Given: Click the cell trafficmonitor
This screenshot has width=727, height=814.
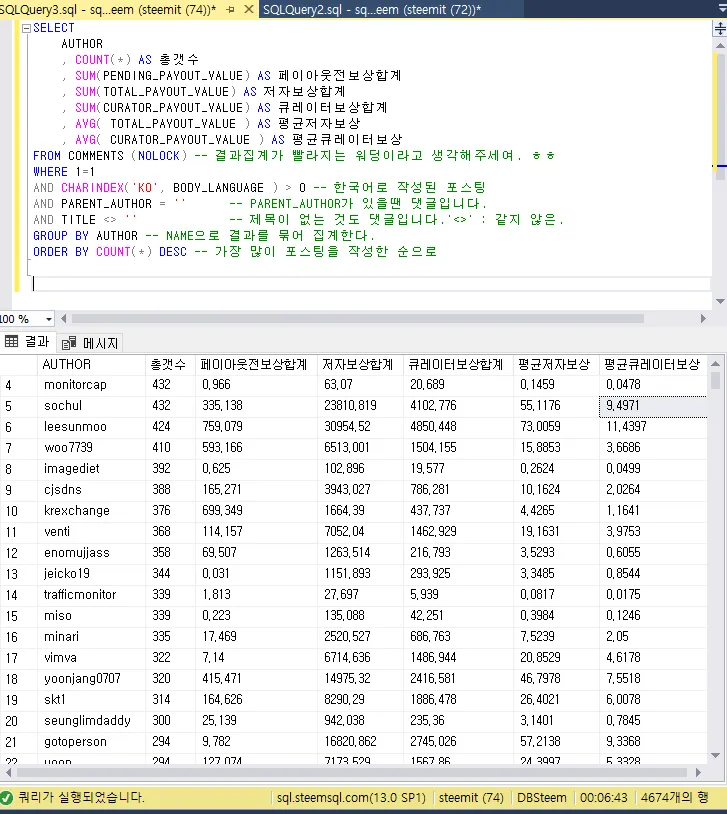Looking at the screenshot, I should coord(91,594).
